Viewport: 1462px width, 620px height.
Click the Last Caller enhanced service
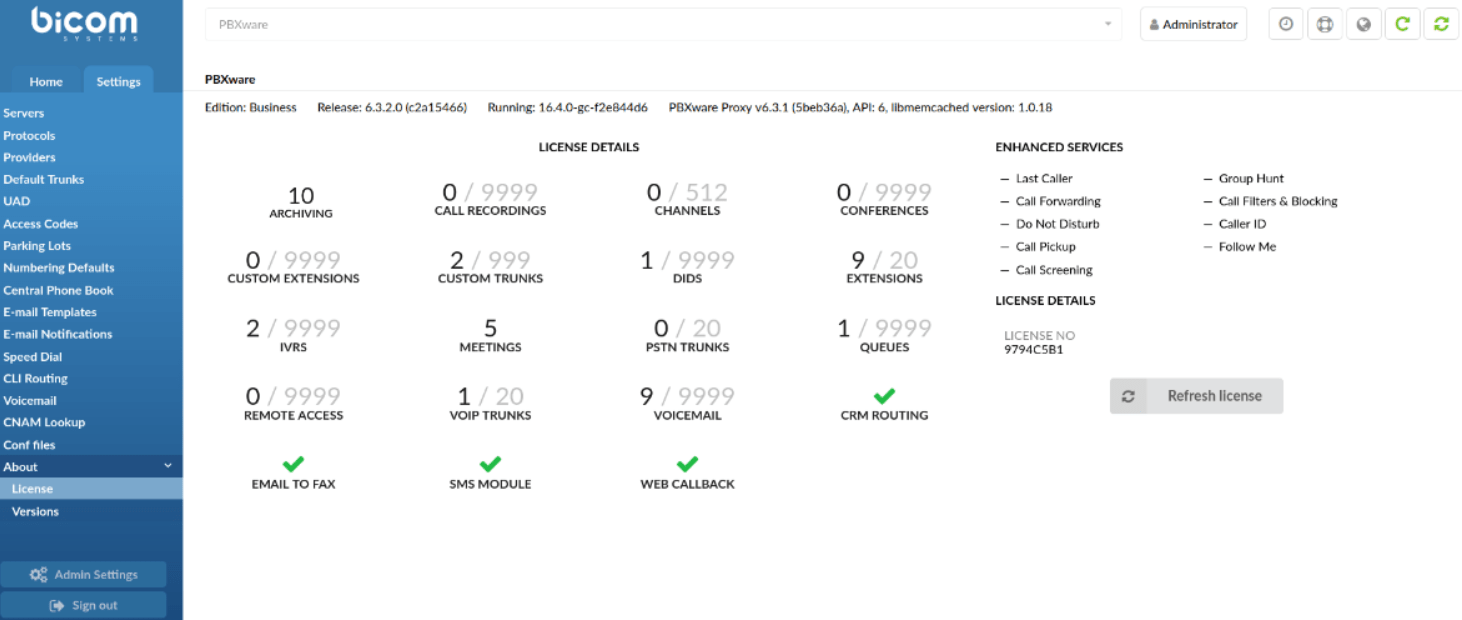tap(1044, 178)
